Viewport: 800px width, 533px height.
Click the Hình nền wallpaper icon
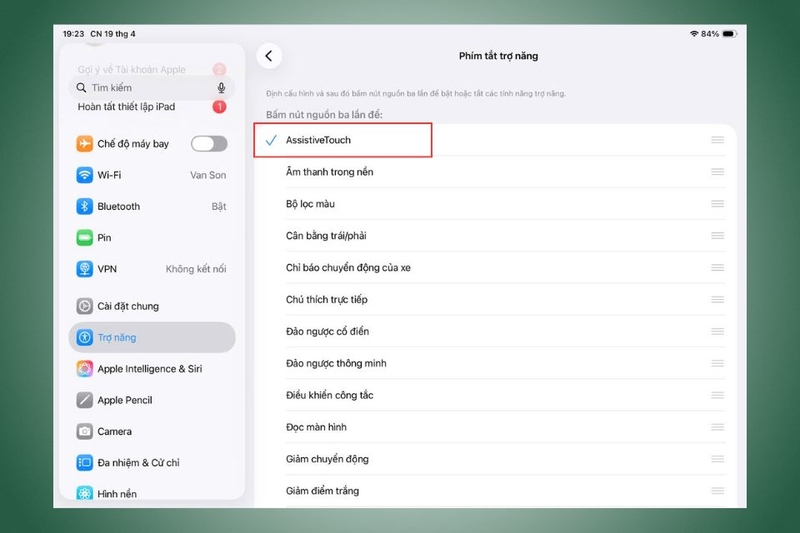pos(85,493)
